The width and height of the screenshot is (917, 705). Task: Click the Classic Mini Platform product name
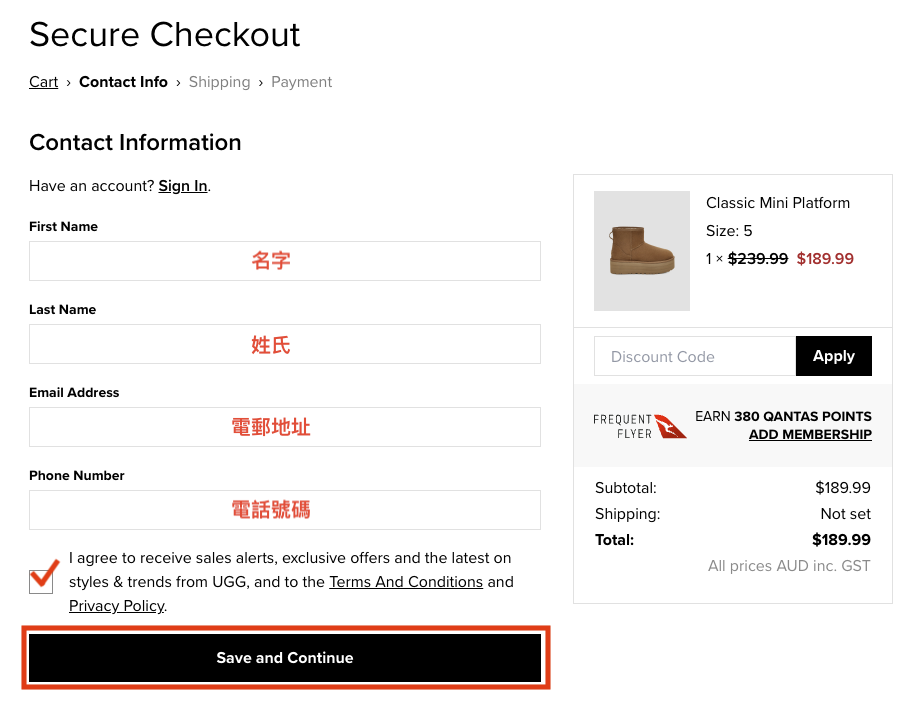coord(778,203)
